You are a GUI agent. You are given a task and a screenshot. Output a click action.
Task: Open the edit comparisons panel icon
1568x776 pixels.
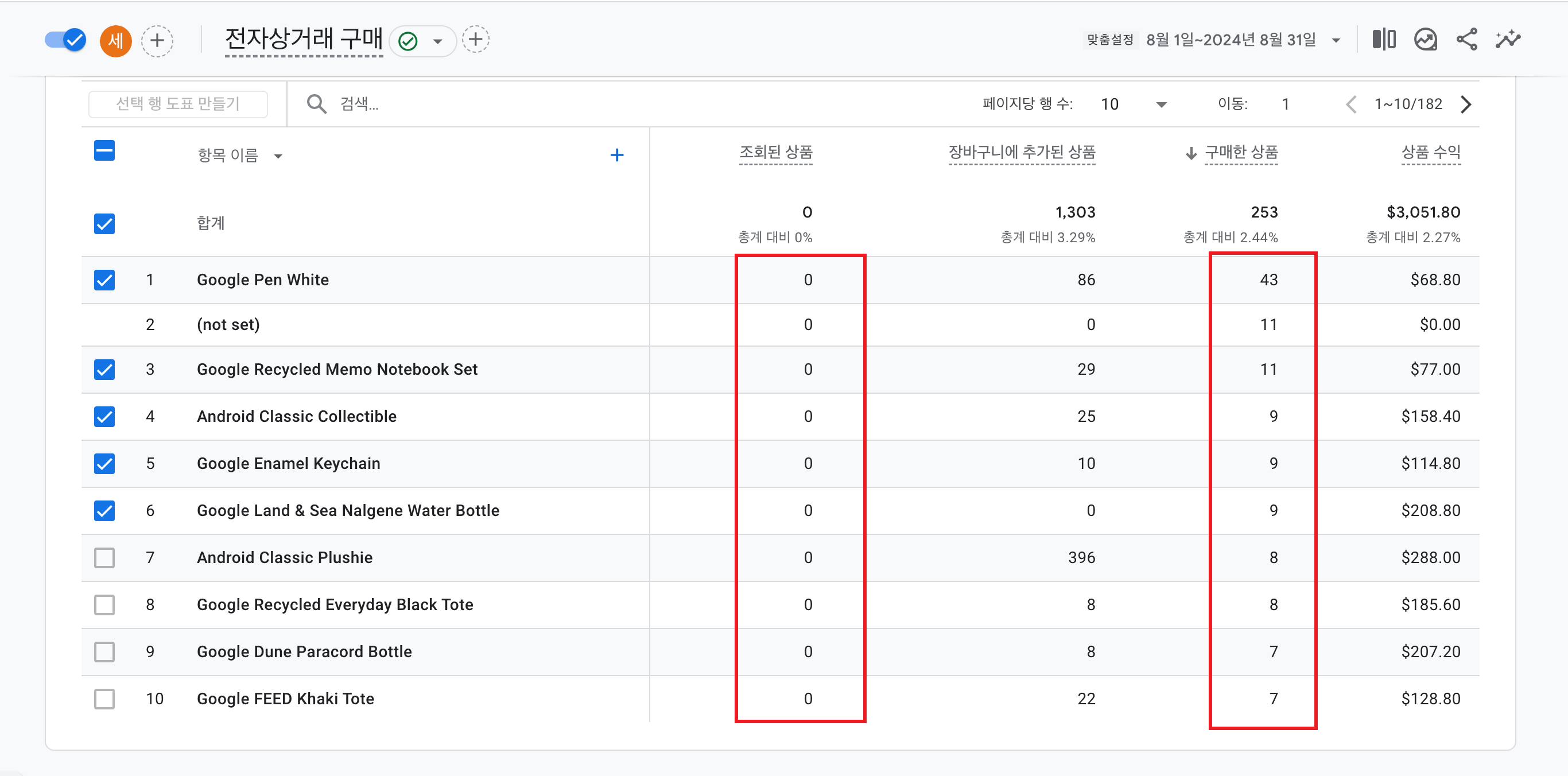(x=1384, y=40)
